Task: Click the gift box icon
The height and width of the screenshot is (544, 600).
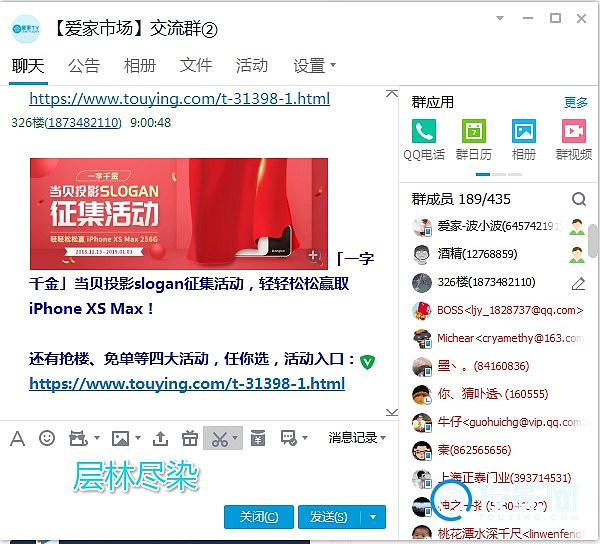Action: [190, 438]
